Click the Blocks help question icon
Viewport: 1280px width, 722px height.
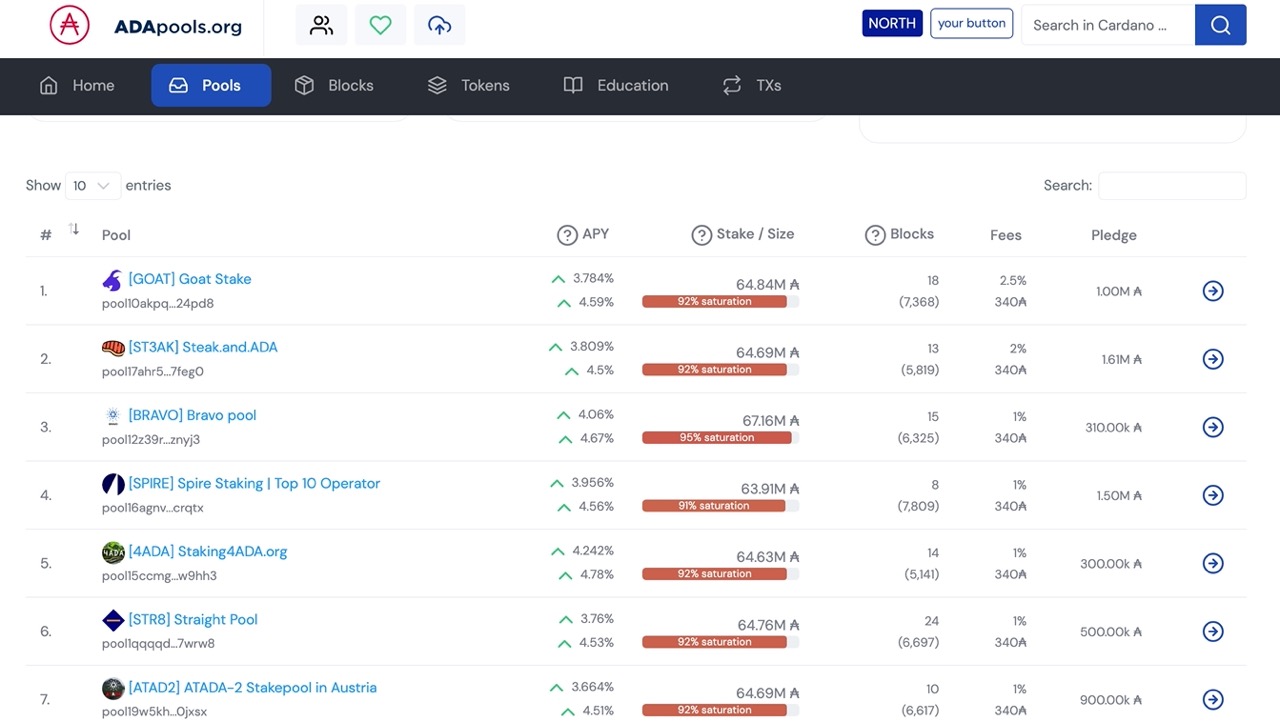point(875,235)
